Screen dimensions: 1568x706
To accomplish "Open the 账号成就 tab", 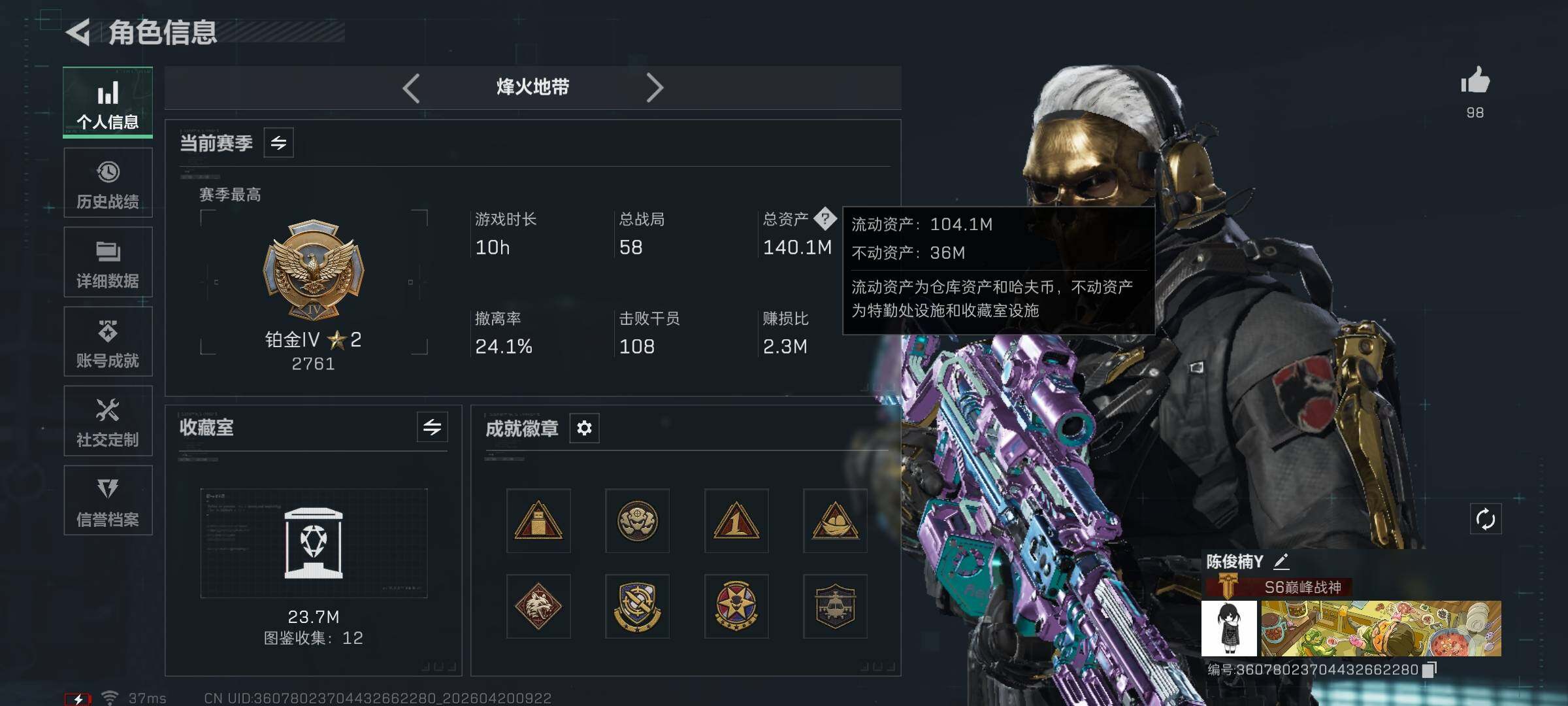I will tap(108, 342).
